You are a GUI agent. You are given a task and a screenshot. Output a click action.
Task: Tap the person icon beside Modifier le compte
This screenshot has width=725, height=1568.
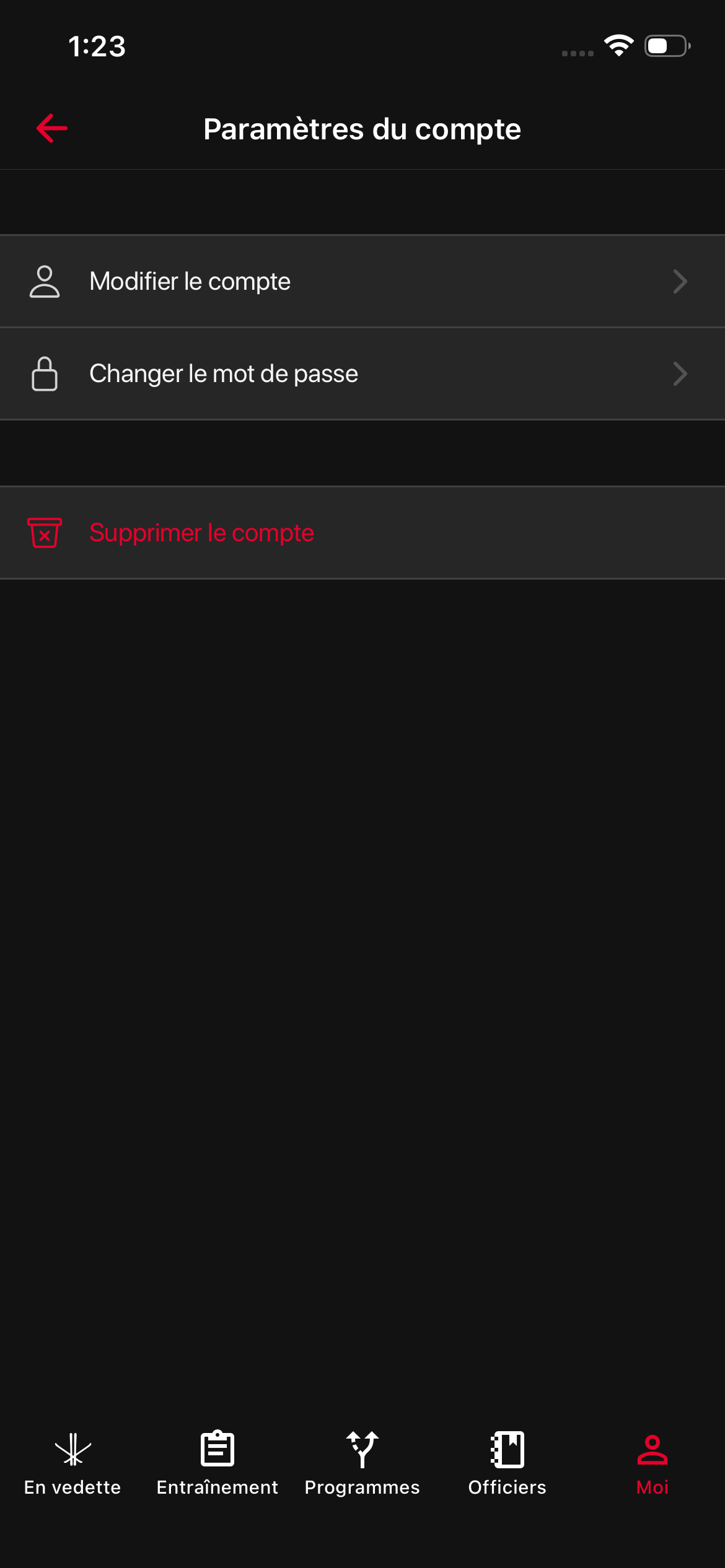[45, 282]
